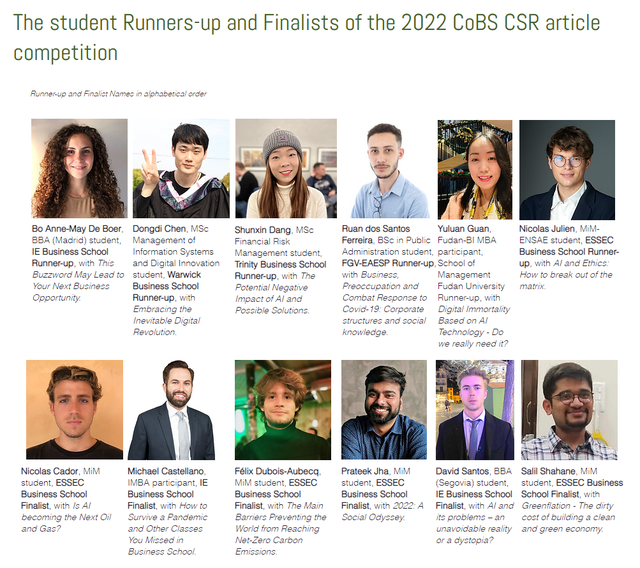Click 'Is AI becoming the Next Oil and Gas?' title
Viewport: 640px width, 568px height.
click(66, 517)
